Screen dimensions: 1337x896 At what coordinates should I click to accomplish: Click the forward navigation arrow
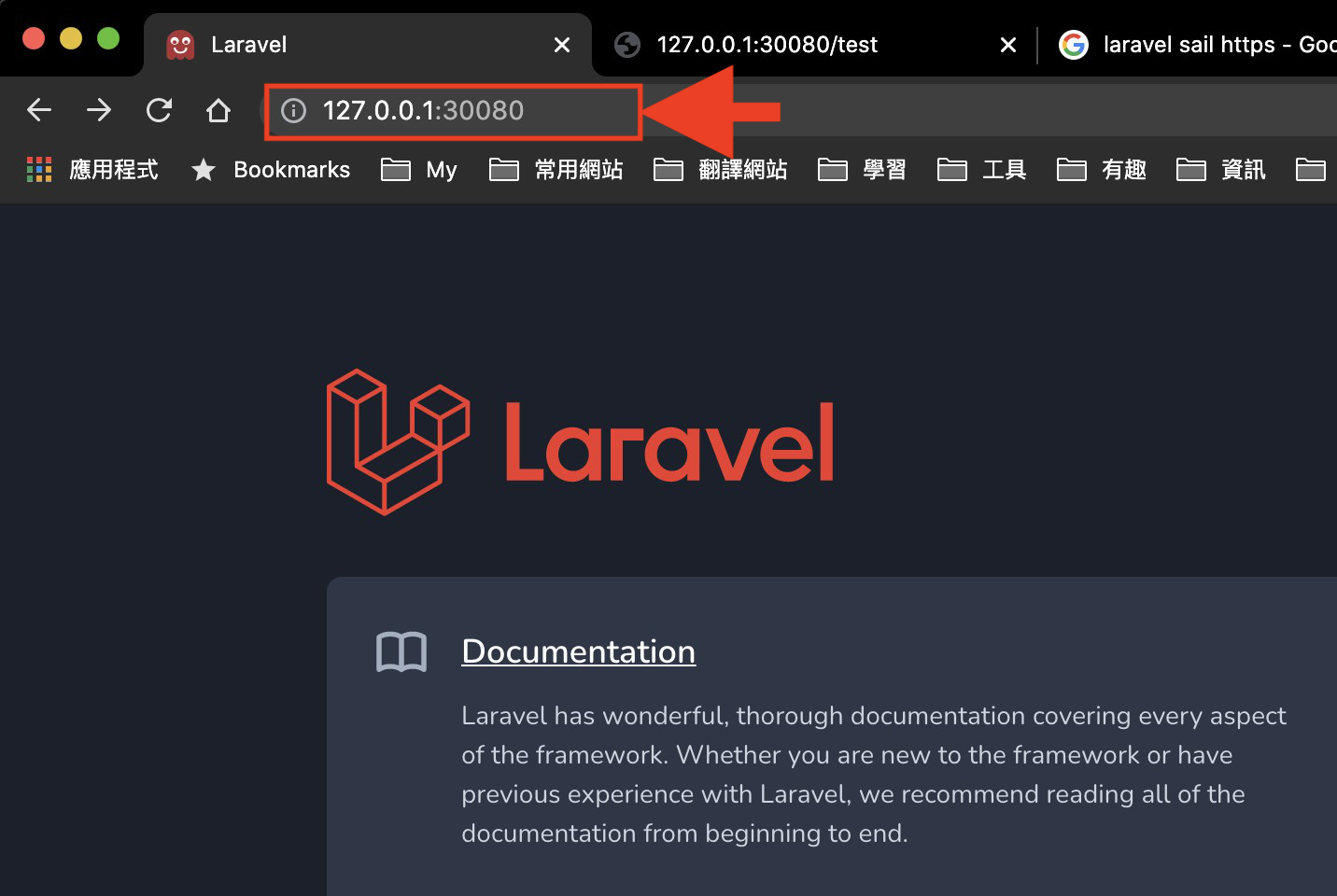tap(99, 110)
